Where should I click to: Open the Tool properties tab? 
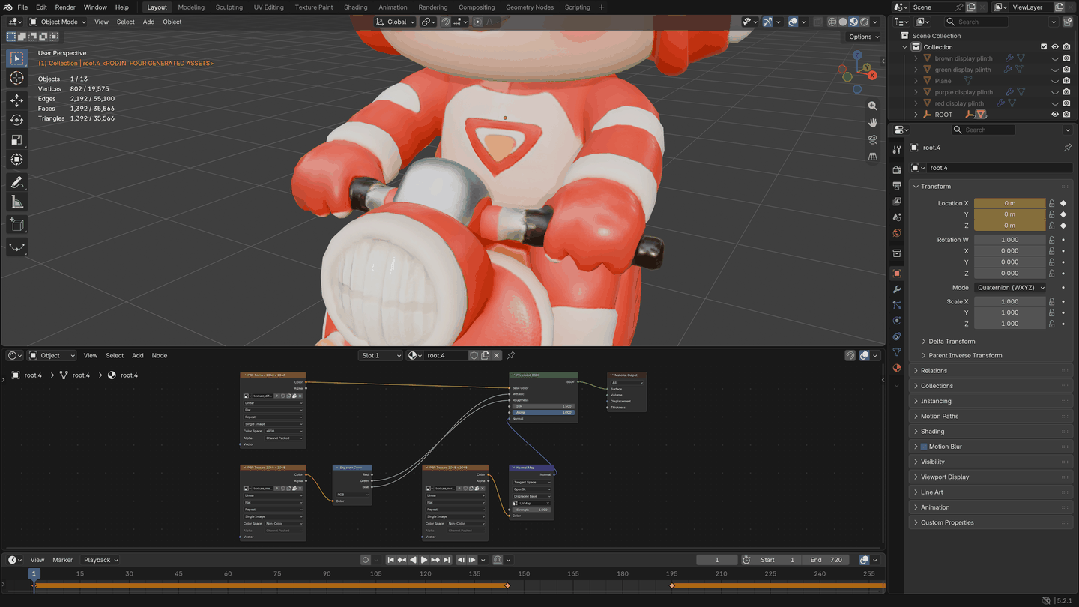click(897, 149)
